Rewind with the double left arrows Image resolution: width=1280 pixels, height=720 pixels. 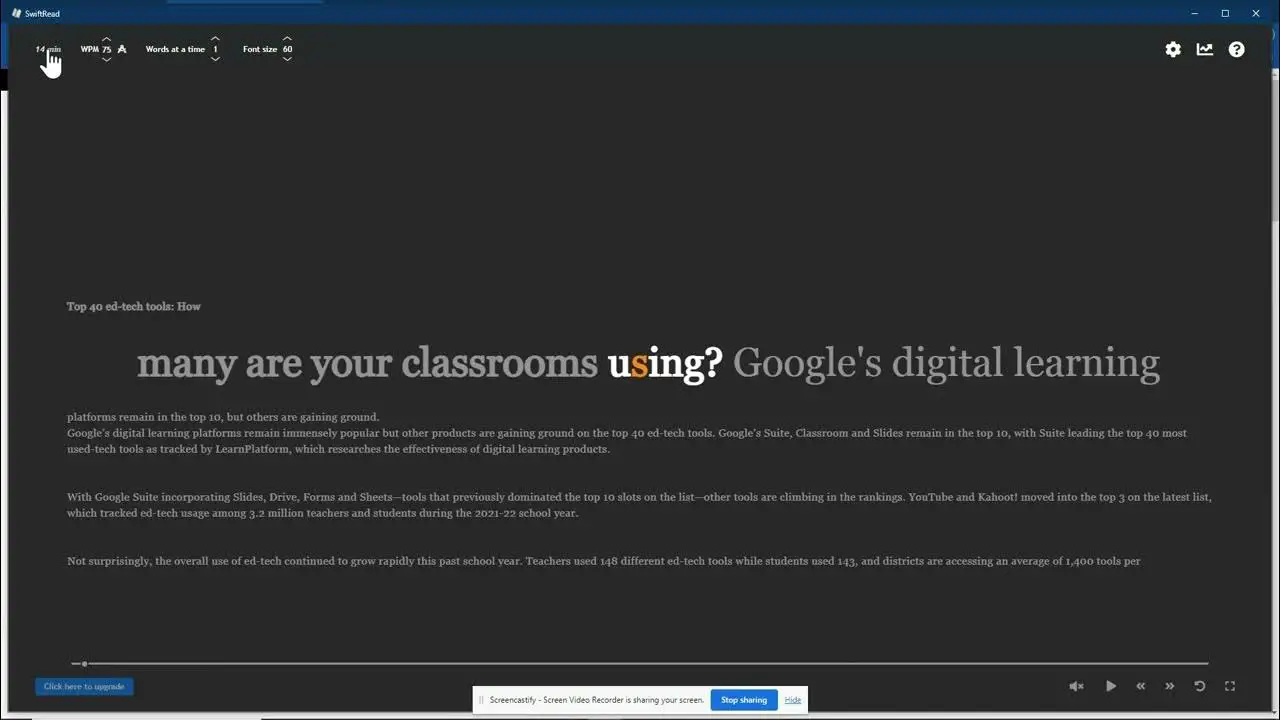click(1141, 686)
